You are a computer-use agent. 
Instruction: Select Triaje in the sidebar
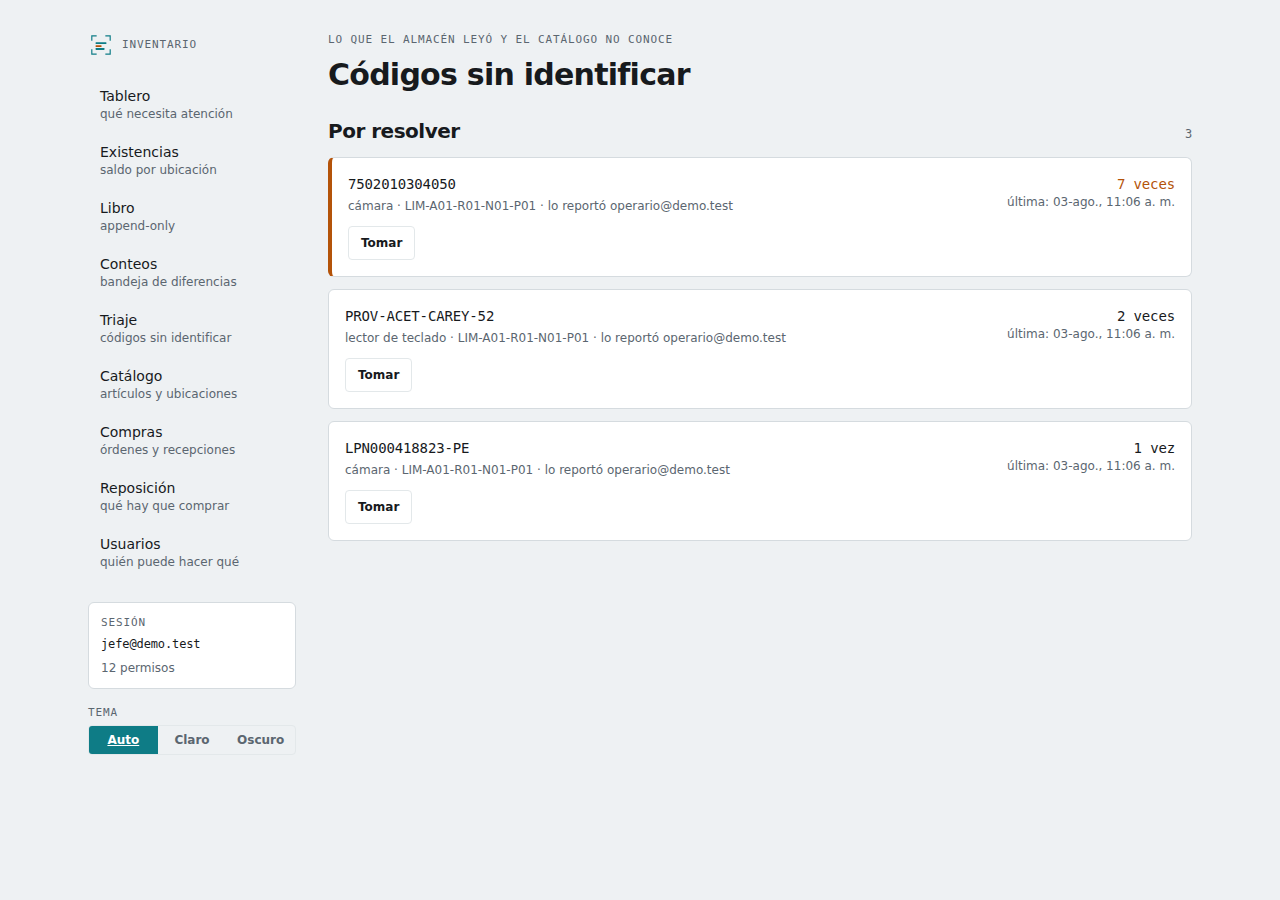[x=192, y=328]
